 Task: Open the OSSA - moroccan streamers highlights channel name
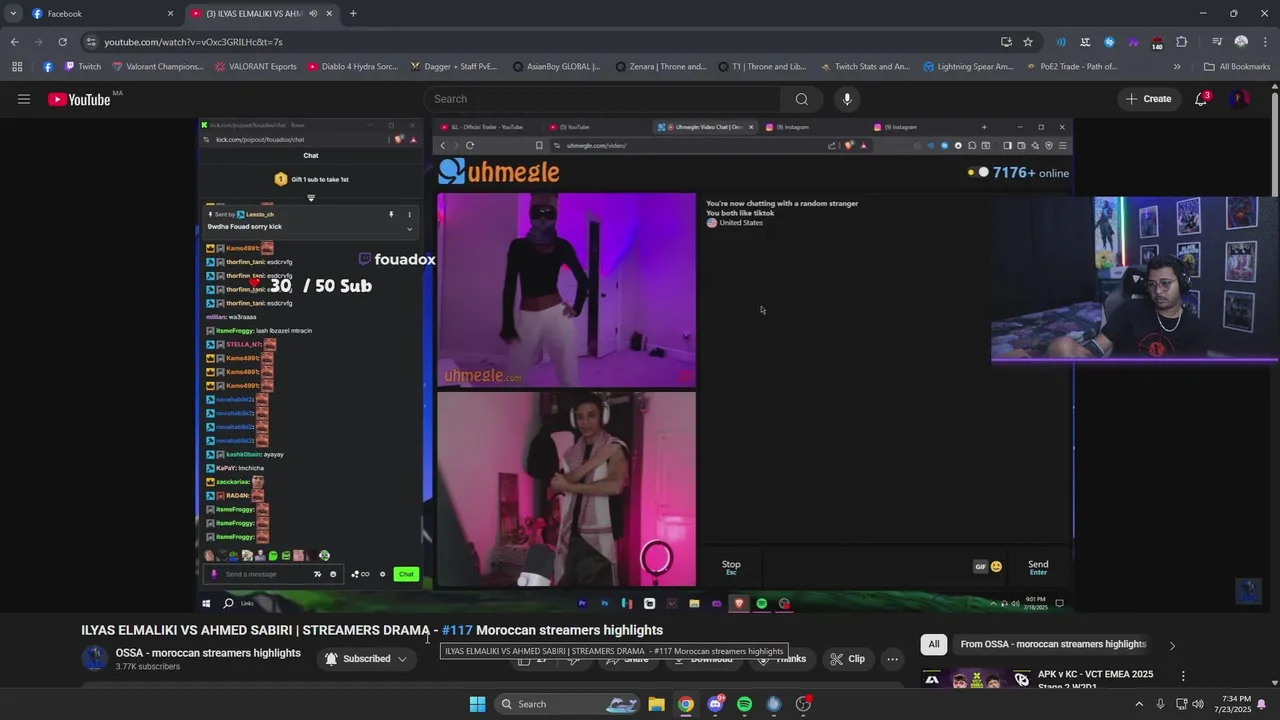point(208,653)
